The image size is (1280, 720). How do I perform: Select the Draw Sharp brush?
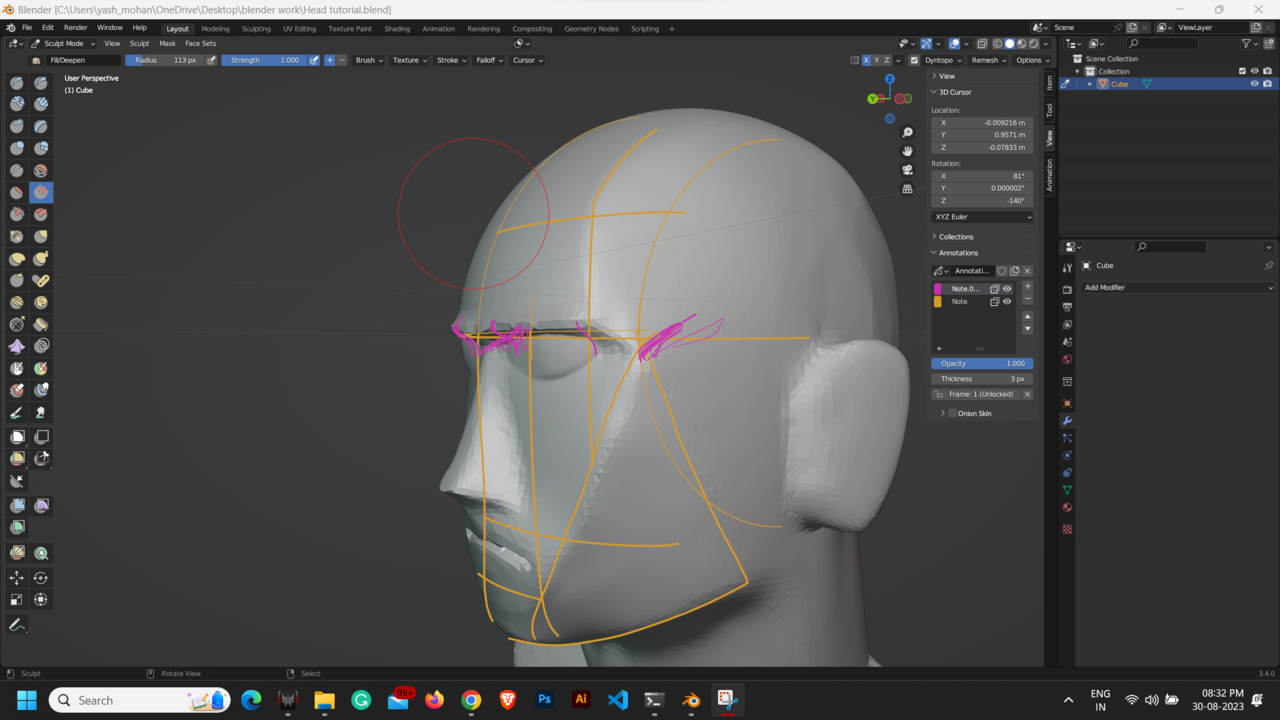point(42,83)
